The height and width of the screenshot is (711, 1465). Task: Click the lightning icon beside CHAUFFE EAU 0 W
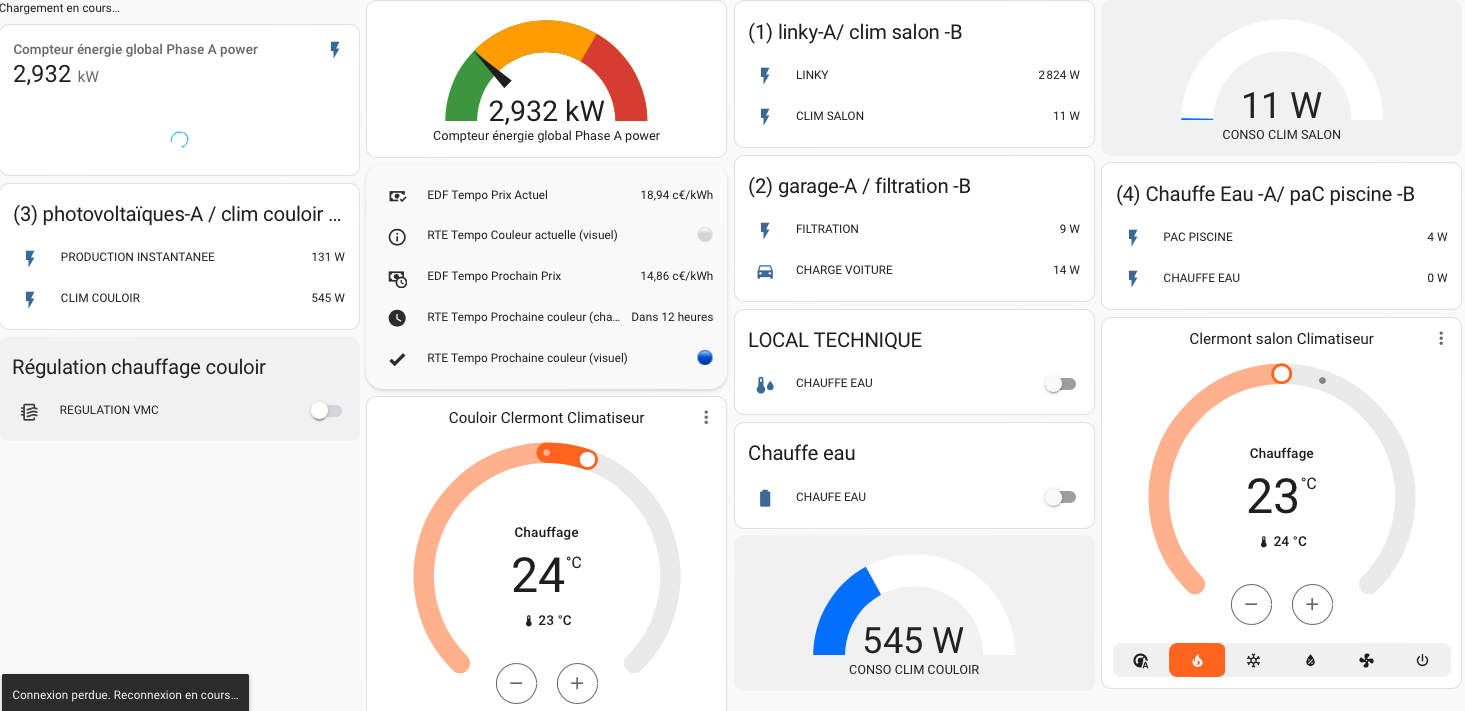click(x=1133, y=278)
